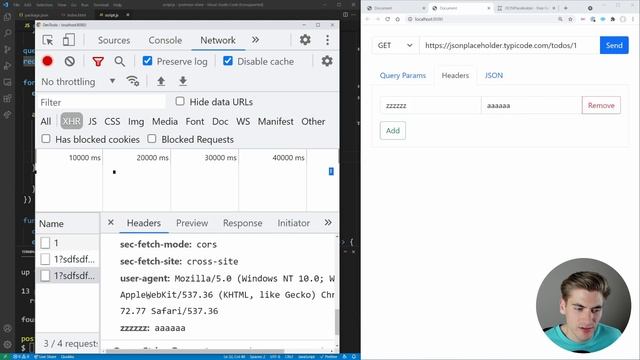Screen dimensions: 640x360
Task: Select the inspect element icon in DevTools
Action: pos(48,40)
